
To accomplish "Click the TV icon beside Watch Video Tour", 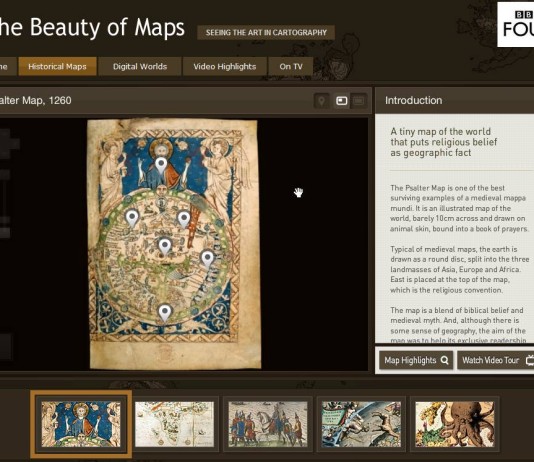I will click(x=530, y=360).
